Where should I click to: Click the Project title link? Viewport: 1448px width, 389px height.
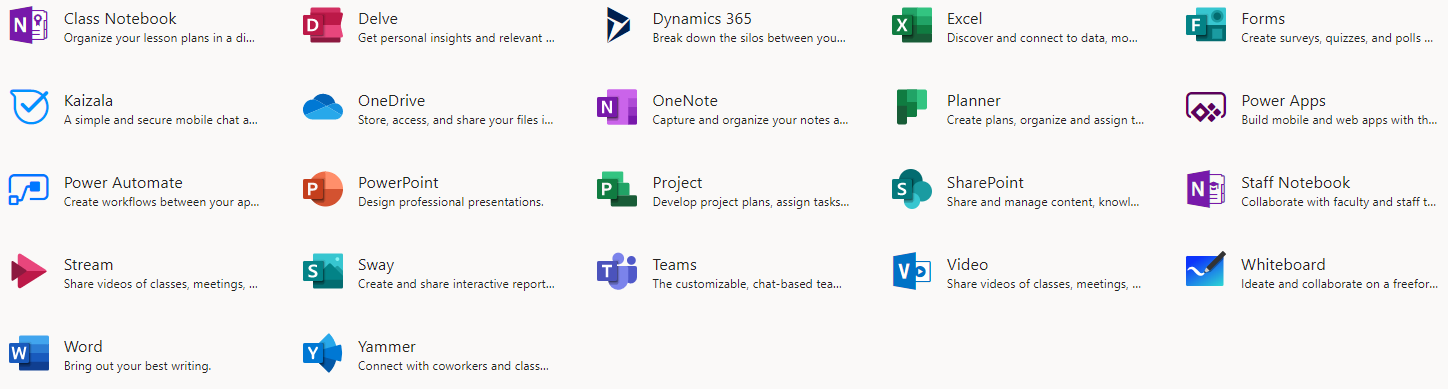pos(677,183)
